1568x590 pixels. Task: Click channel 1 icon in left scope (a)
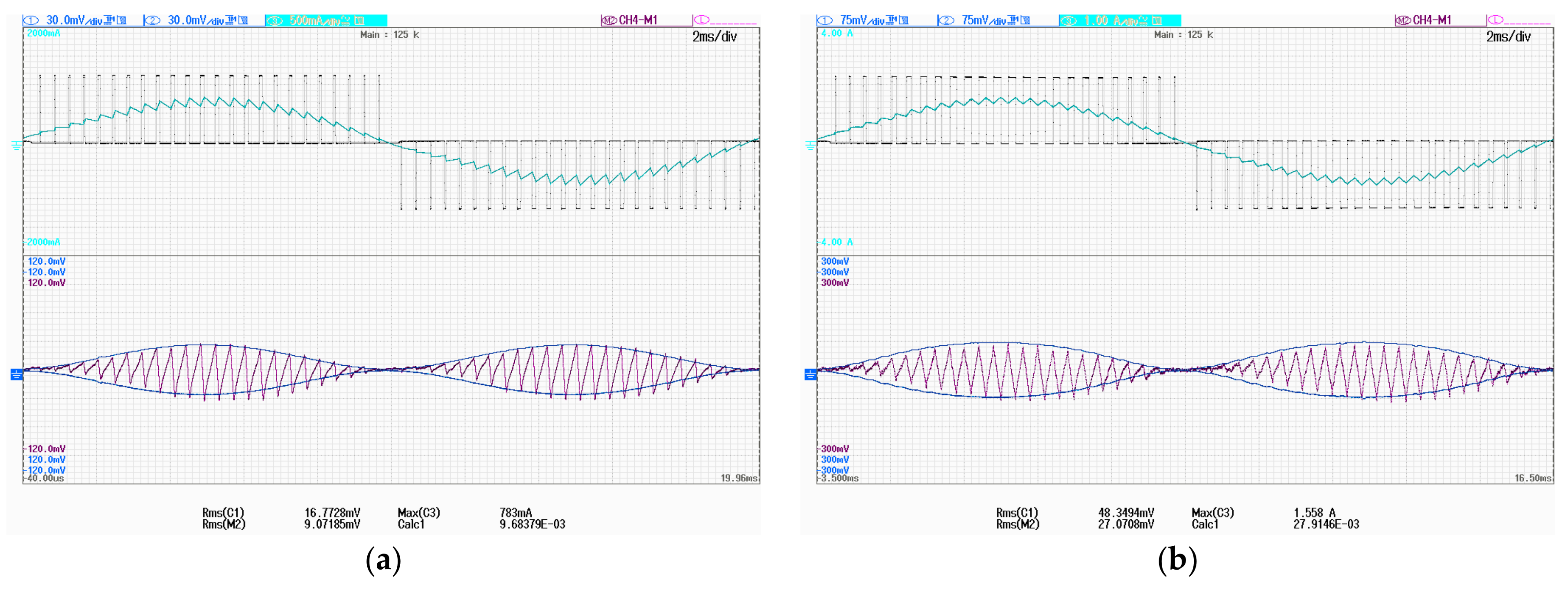[30, 21]
